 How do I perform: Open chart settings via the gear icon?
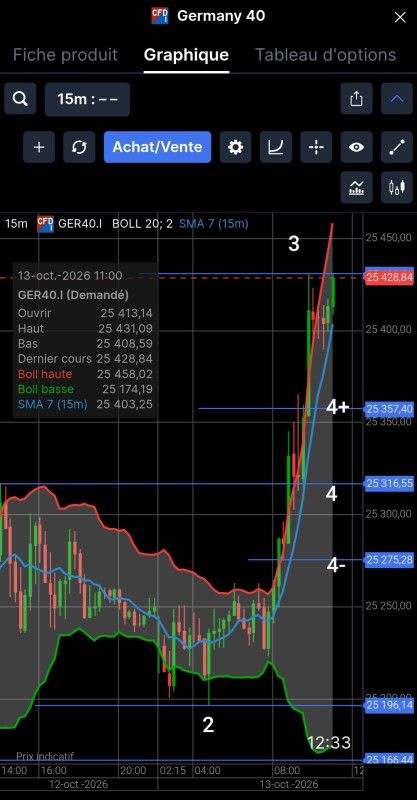coord(235,147)
